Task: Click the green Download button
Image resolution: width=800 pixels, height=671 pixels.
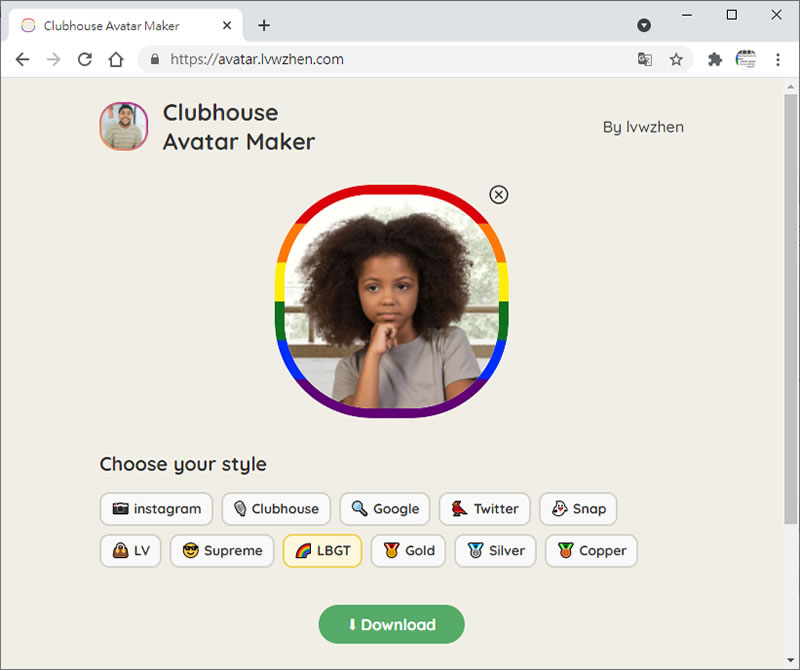Action: point(391,625)
